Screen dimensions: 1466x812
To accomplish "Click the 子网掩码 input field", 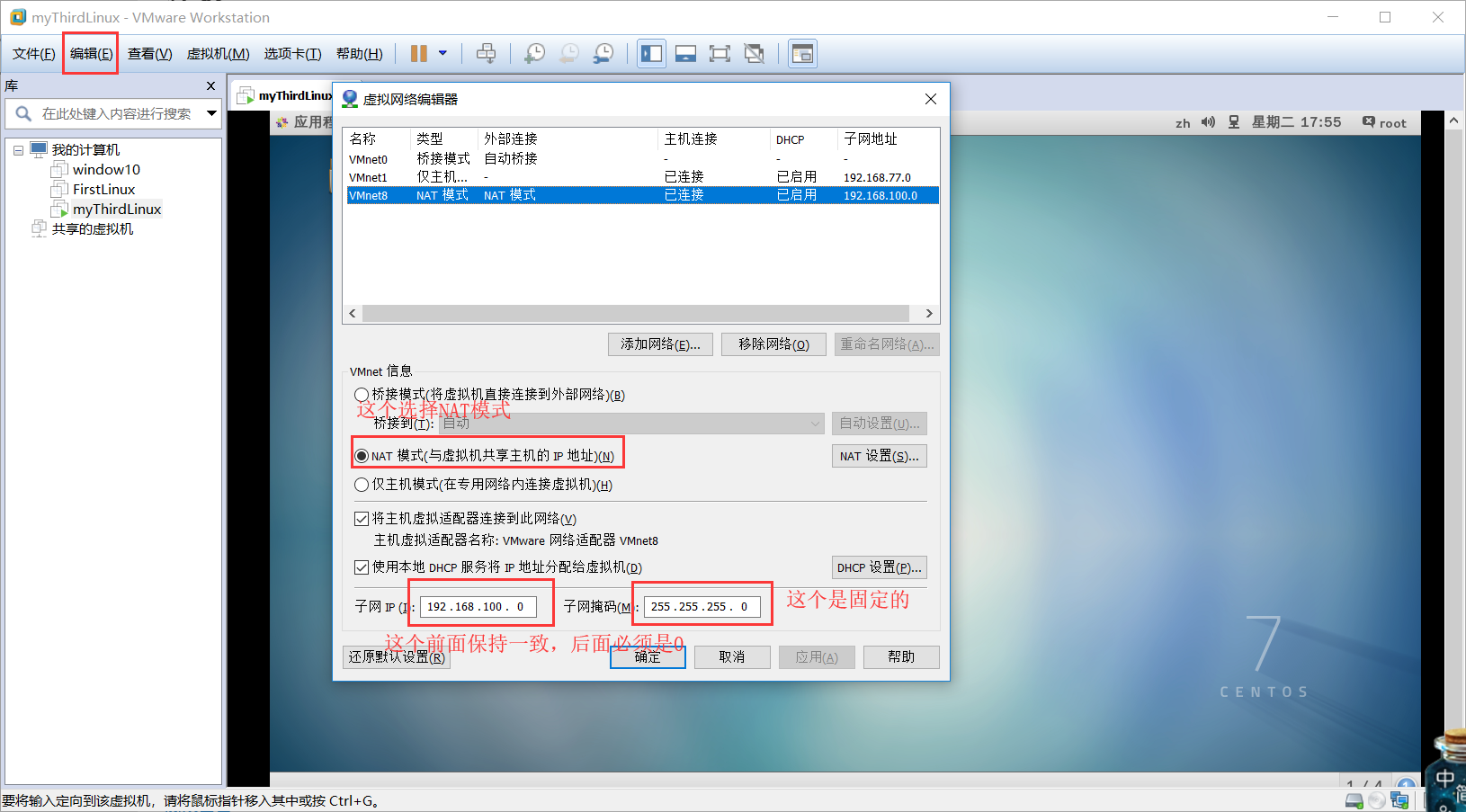I will point(702,607).
